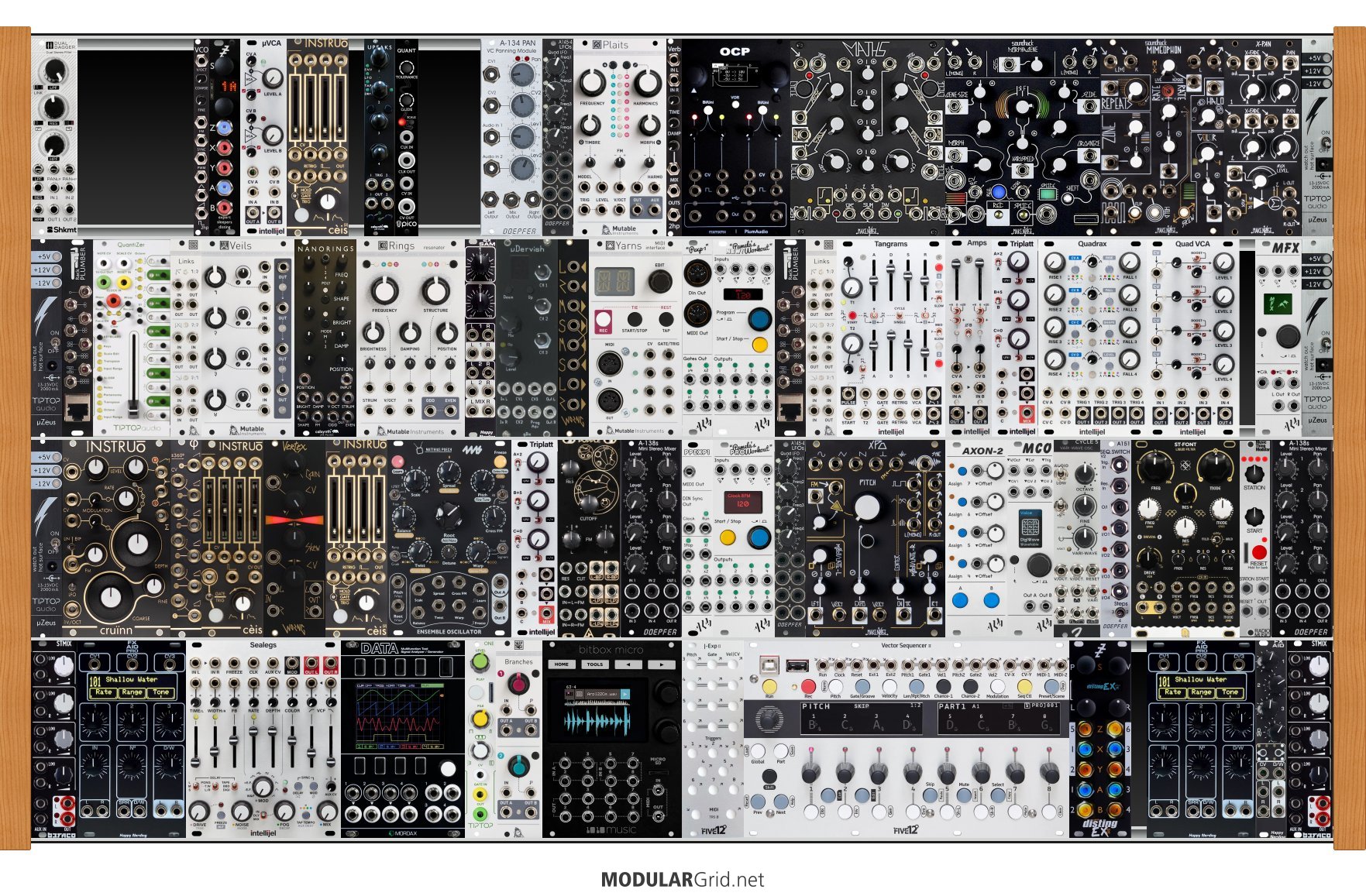The image size is (1366, 896).
Task: Select the Morphagene module
Action: (1022, 137)
